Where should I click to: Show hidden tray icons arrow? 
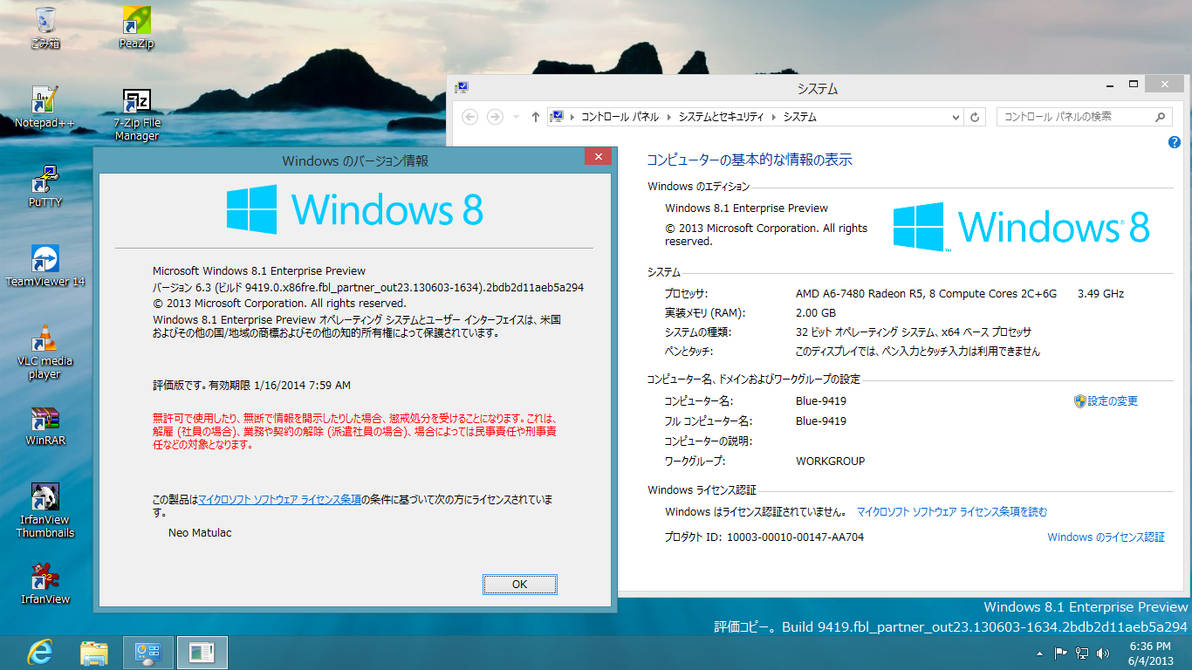pyautogui.click(x=1039, y=653)
